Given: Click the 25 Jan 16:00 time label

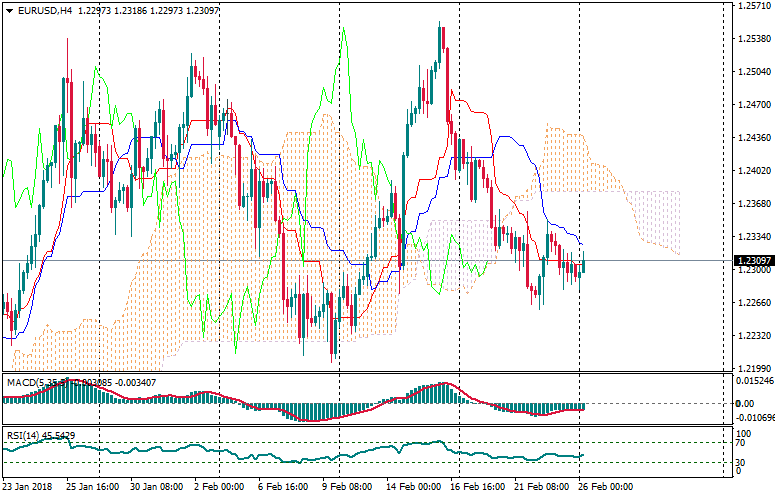Looking at the screenshot, I should [x=93, y=486].
